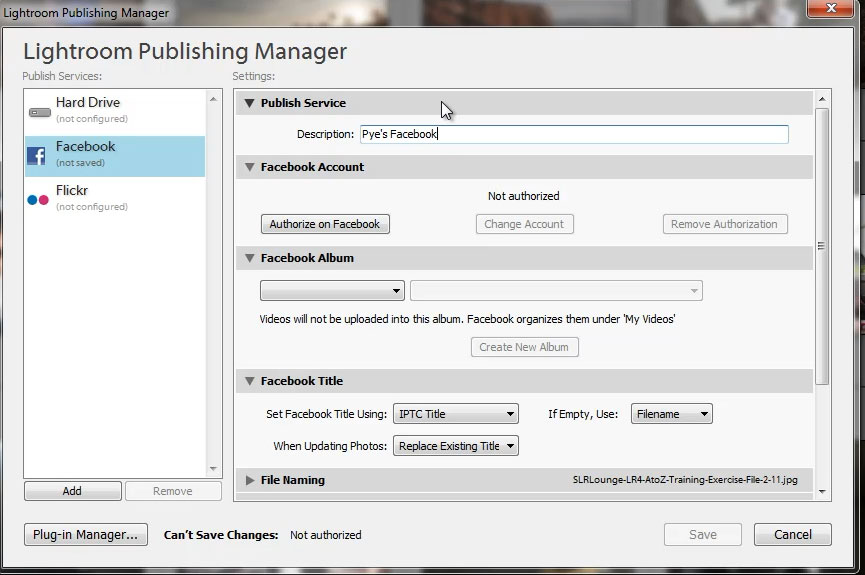This screenshot has height=575, width=865.
Task: Click the File Naming example filename text
Action: [685, 480]
